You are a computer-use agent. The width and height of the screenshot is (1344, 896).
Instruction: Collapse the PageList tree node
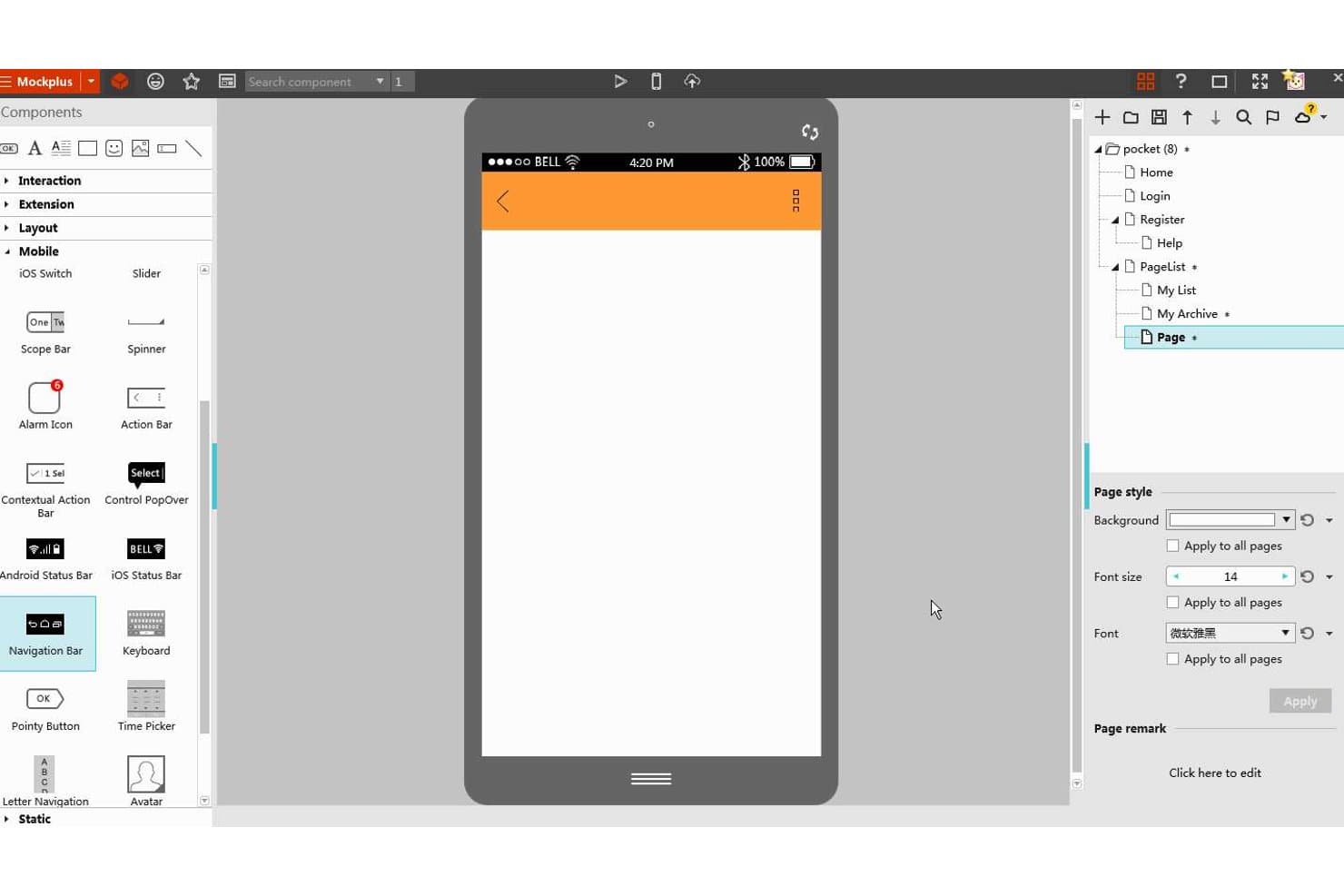point(1115,267)
